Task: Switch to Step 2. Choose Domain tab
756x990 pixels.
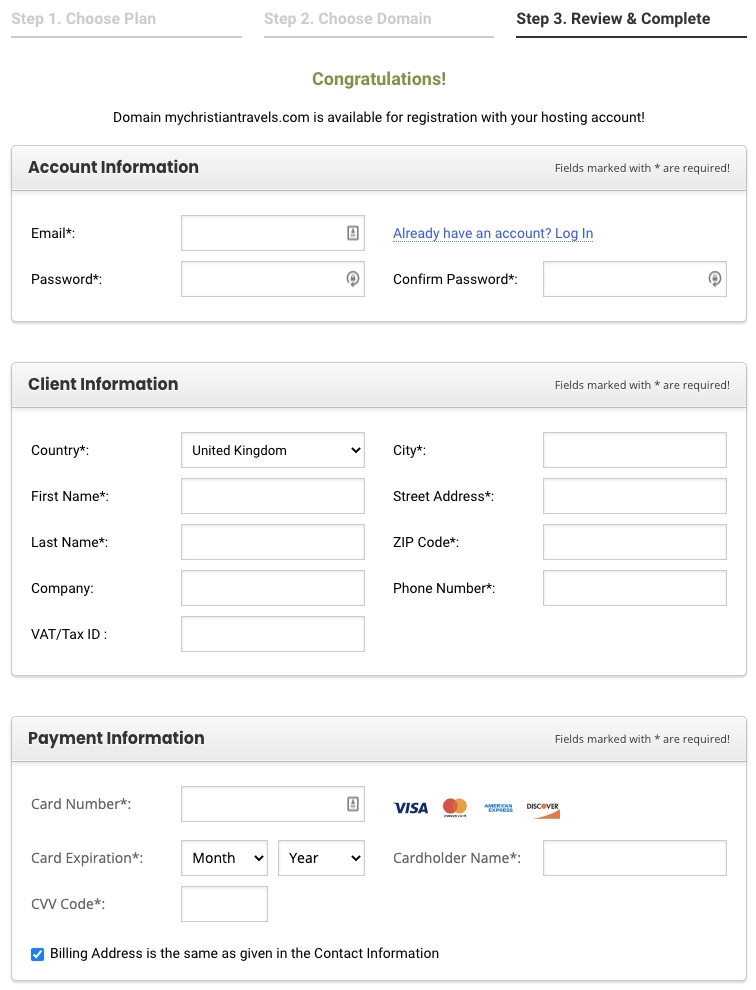Action: pos(379,19)
